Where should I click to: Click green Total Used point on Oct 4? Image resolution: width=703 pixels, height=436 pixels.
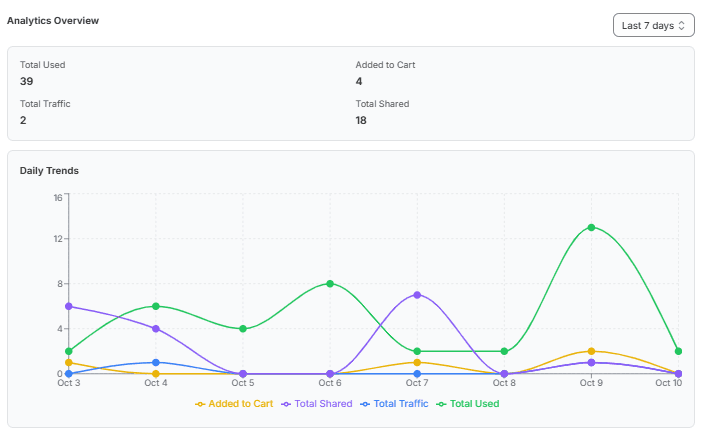coord(155,306)
